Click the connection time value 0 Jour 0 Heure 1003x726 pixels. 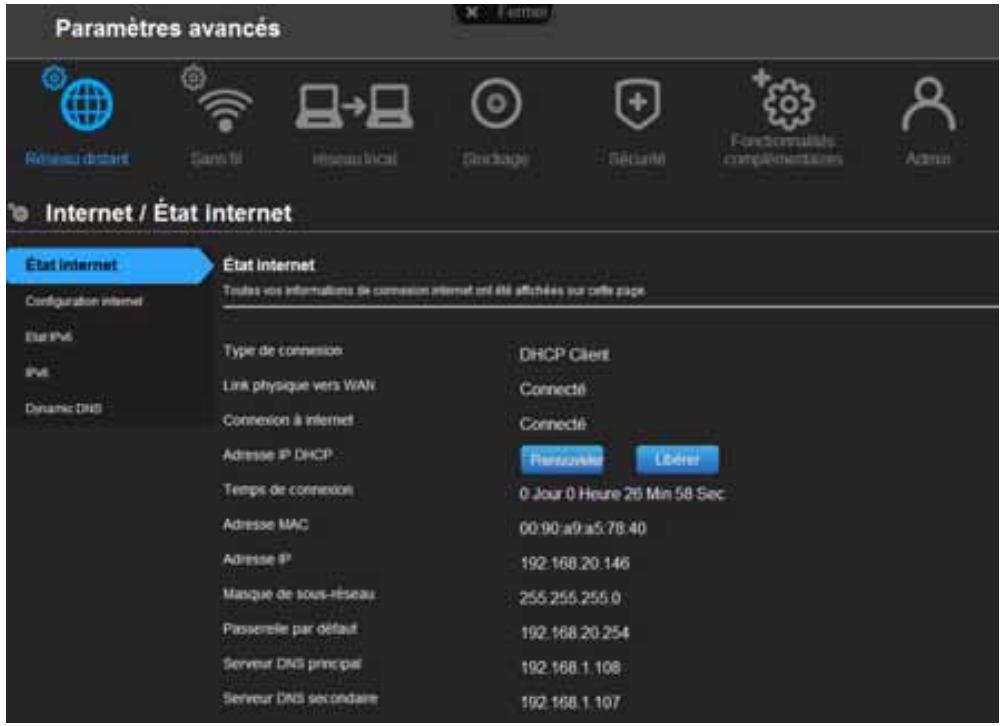pos(622,494)
